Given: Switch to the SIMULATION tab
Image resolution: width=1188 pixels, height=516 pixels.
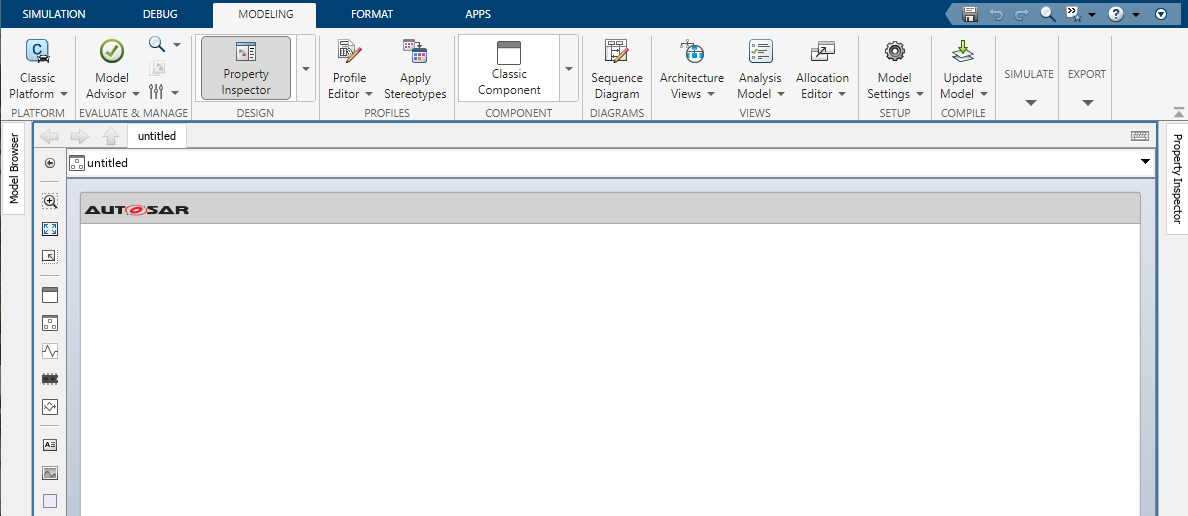Looking at the screenshot, I should click(x=54, y=14).
